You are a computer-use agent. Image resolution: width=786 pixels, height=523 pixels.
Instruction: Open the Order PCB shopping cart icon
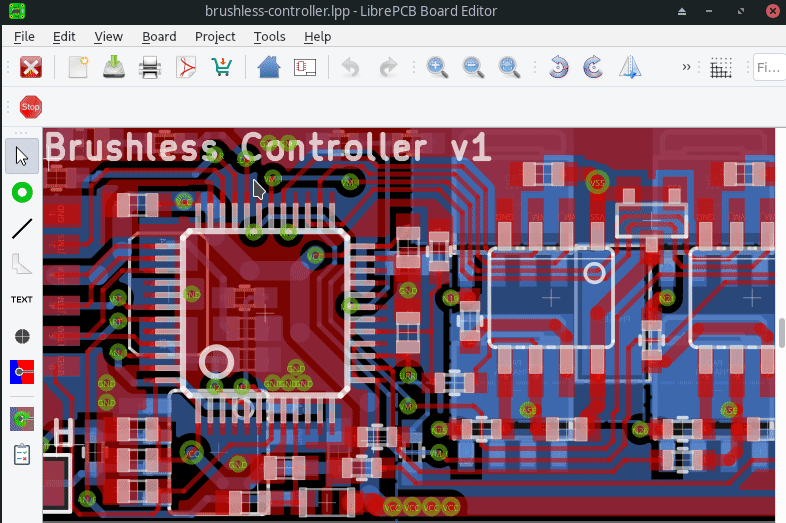pyautogui.click(x=222, y=67)
